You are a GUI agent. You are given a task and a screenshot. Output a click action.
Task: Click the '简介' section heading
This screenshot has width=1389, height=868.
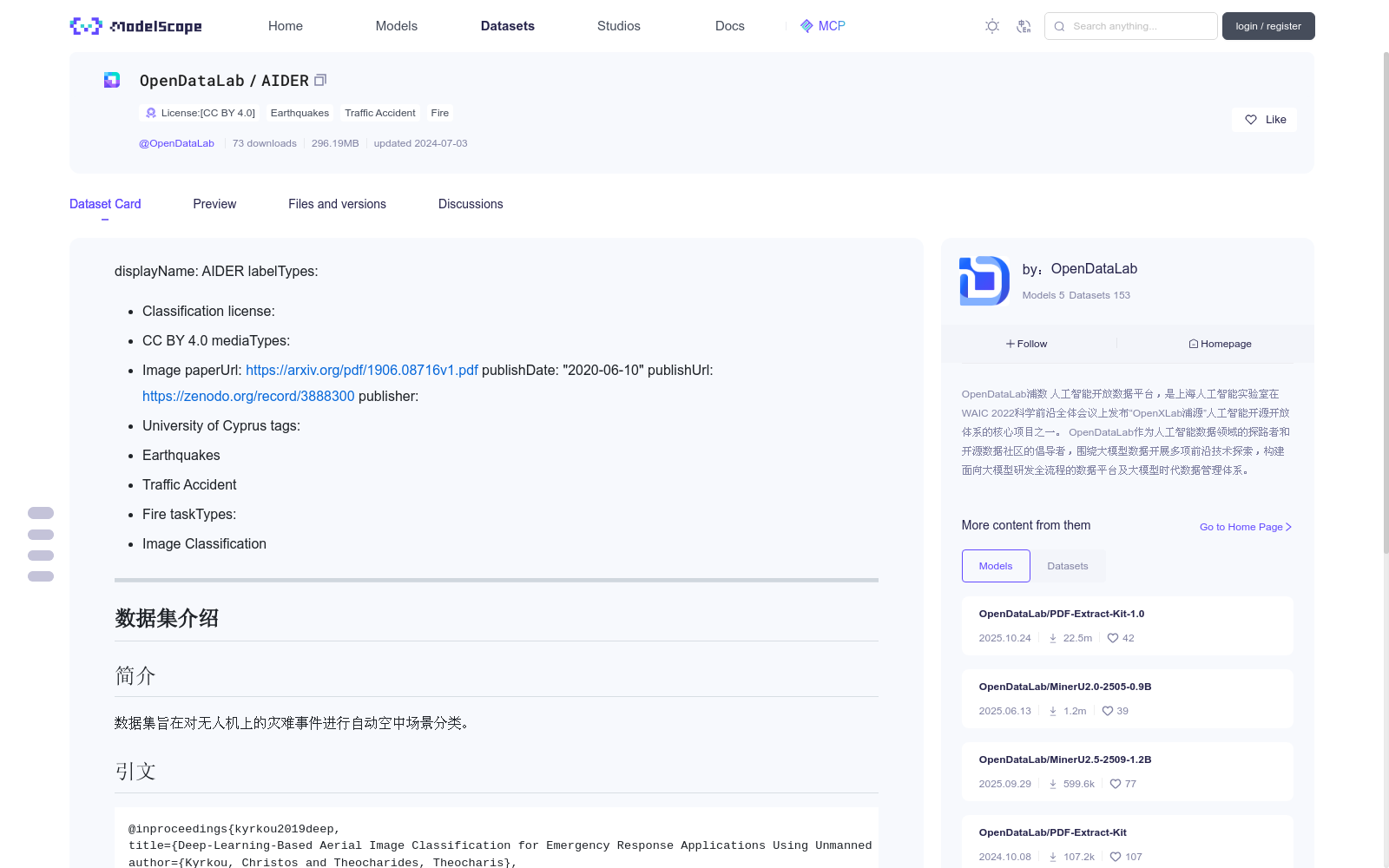pos(135,675)
